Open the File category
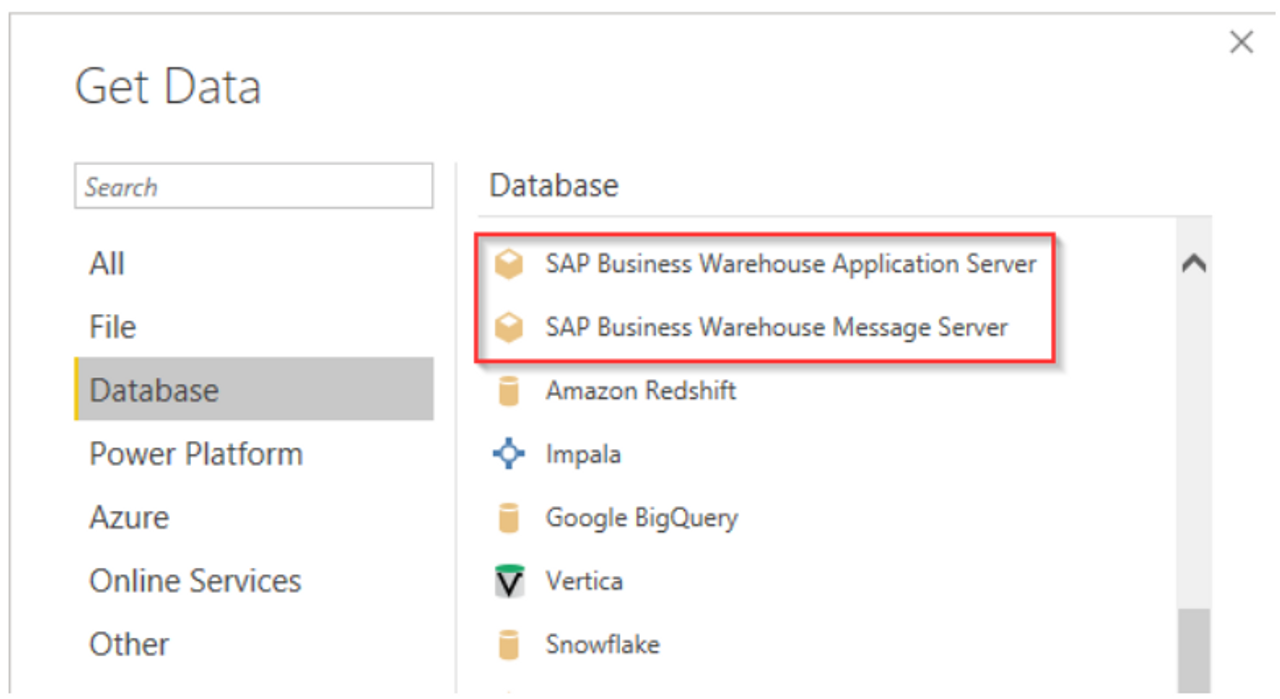The height and width of the screenshot is (699, 1280). pos(254,326)
